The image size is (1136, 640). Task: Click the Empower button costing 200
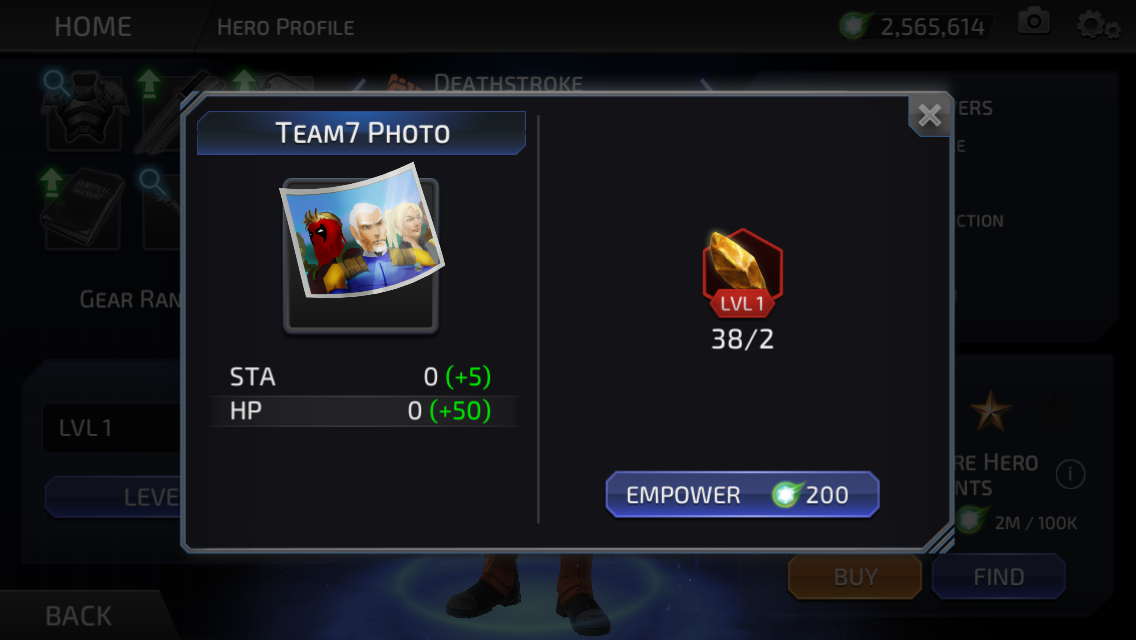tap(743, 494)
